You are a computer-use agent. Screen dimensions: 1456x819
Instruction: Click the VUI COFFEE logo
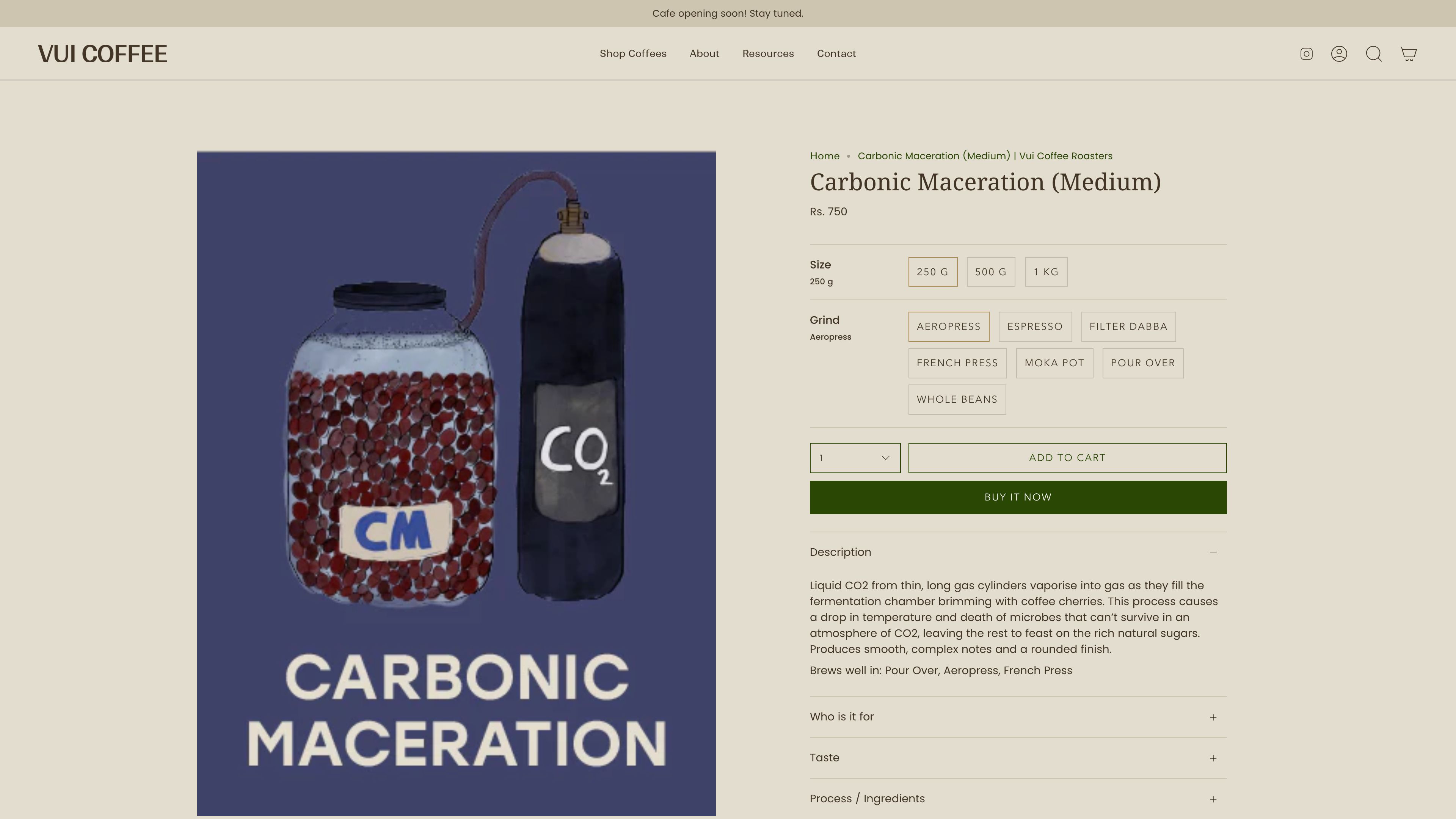tap(102, 54)
